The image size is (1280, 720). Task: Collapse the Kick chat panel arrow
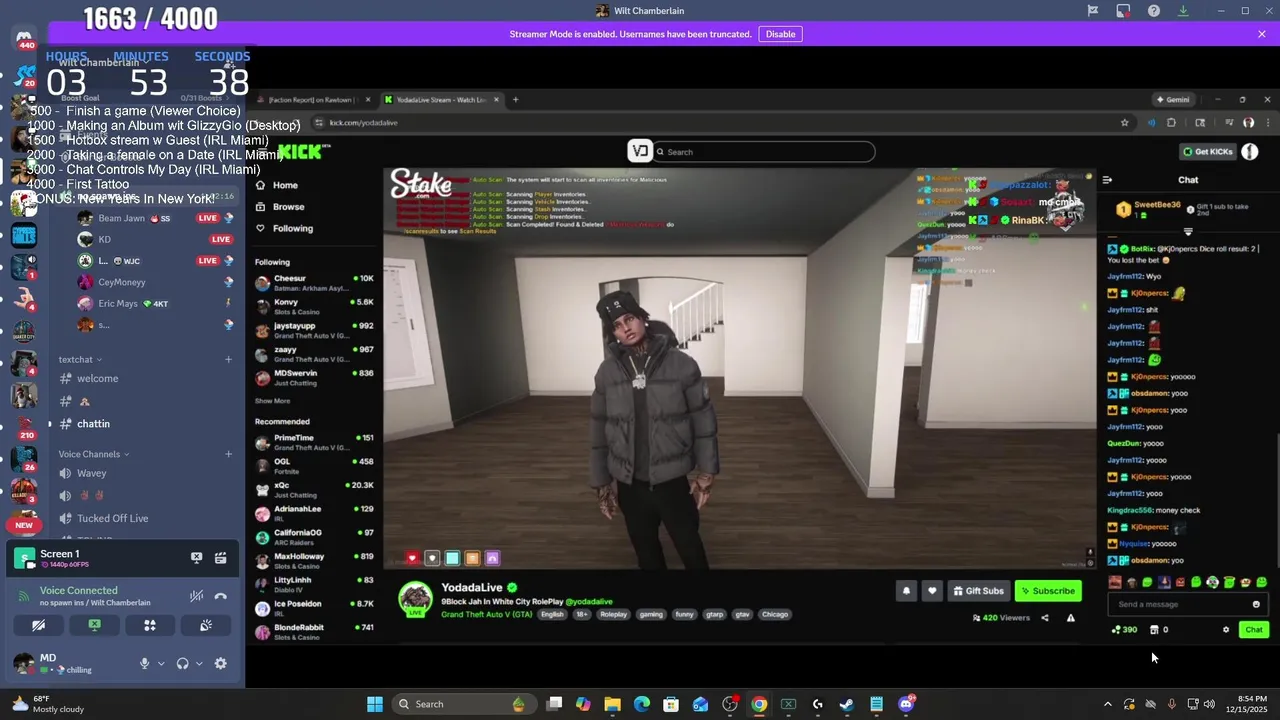(1107, 180)
